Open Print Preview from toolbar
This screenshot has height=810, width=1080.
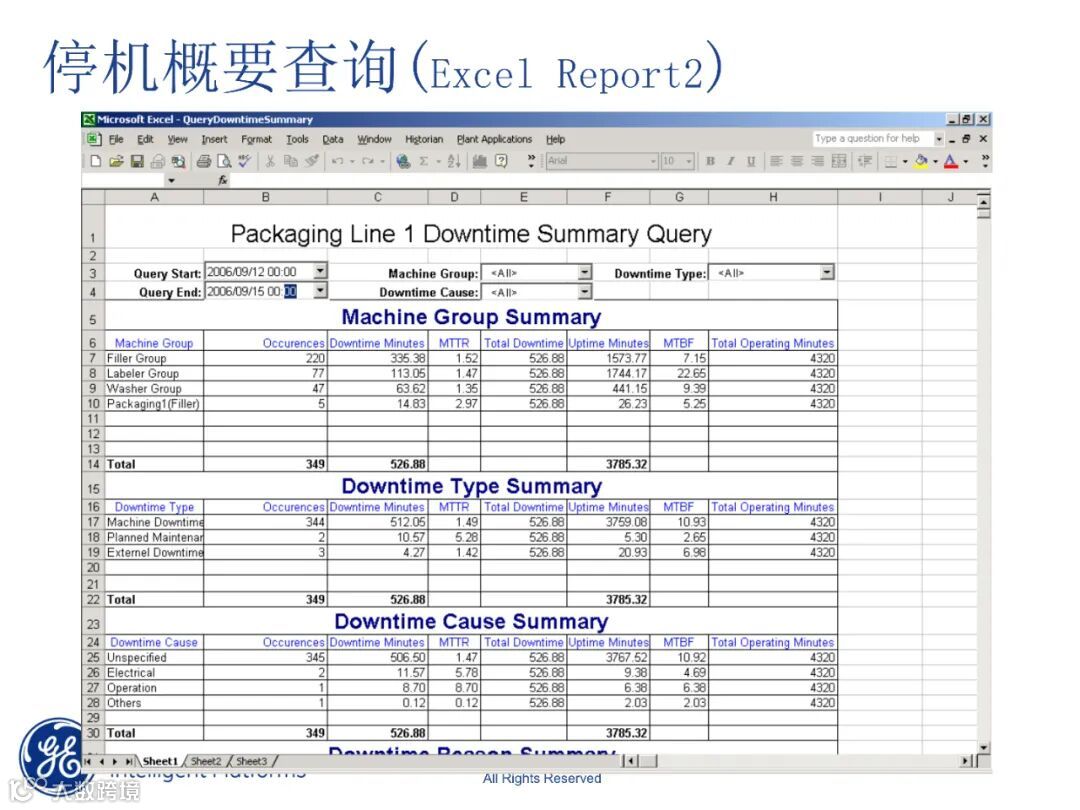[x=224, y=161]
